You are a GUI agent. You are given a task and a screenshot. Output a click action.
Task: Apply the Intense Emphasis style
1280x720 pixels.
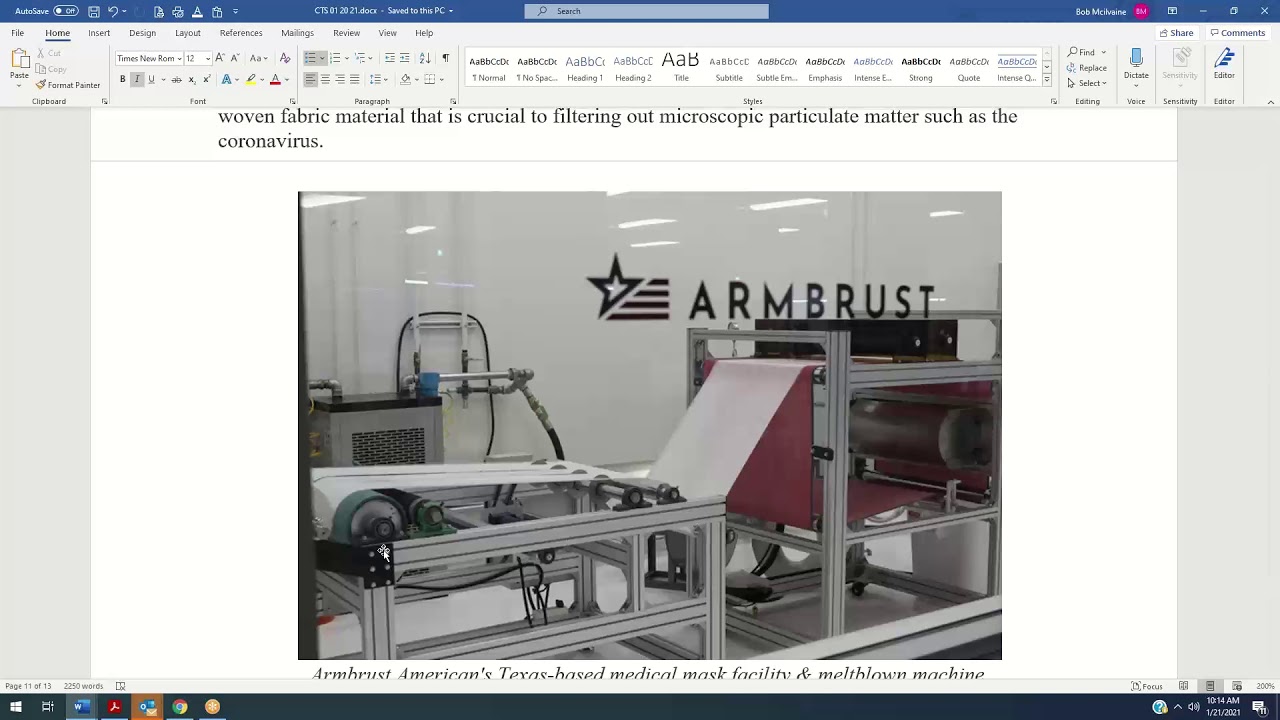(873, 68)
